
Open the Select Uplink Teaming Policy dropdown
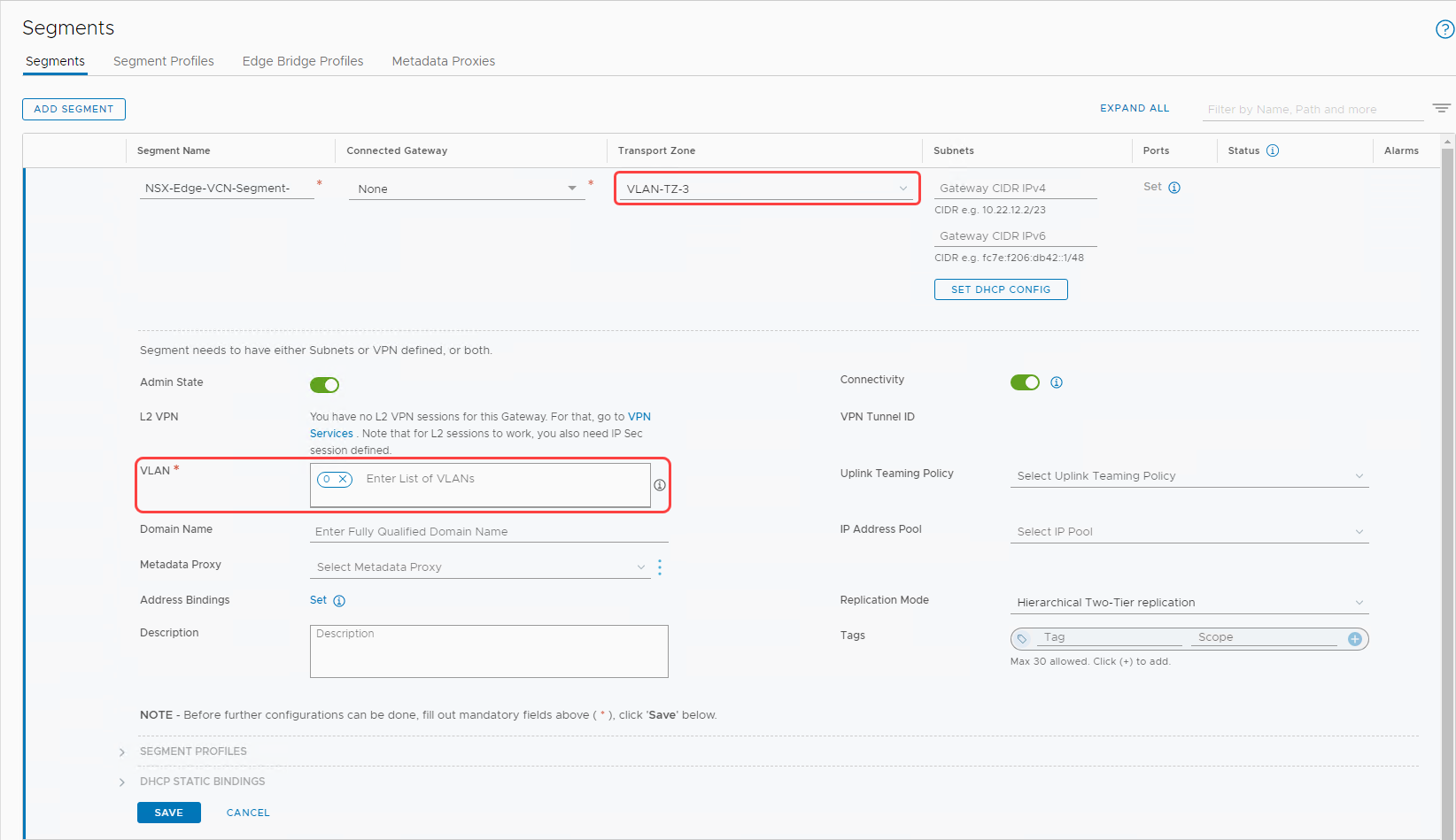(1188, 475)
